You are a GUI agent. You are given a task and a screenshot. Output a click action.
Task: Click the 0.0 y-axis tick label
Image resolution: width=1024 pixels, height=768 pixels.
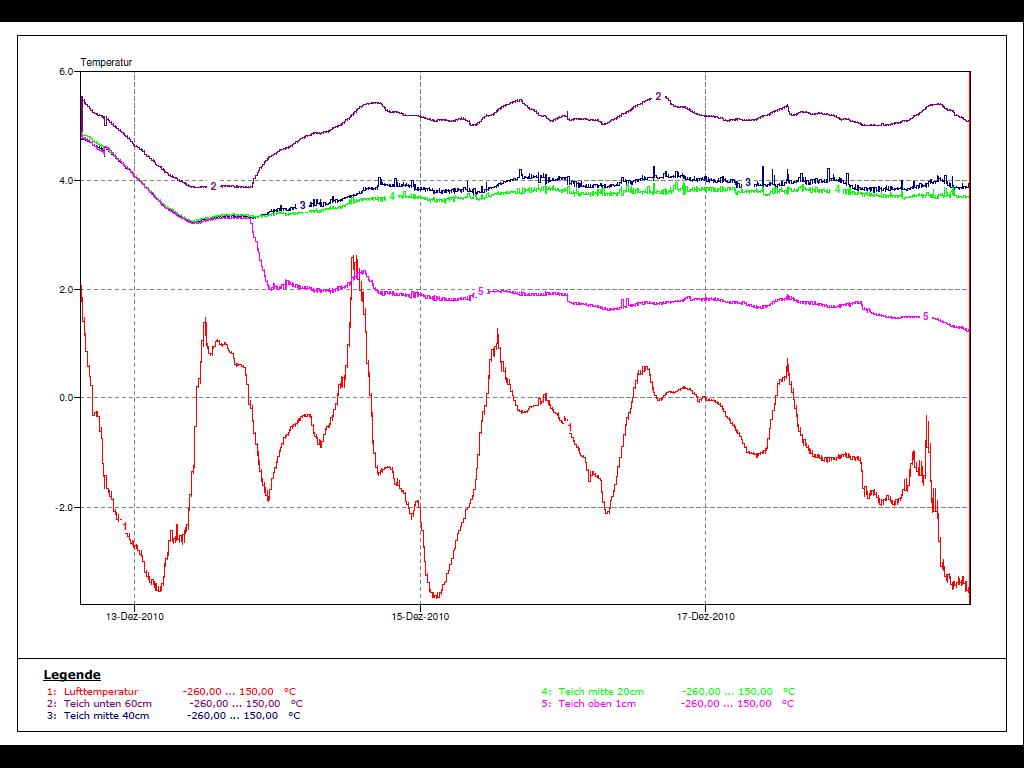point(66,398)
